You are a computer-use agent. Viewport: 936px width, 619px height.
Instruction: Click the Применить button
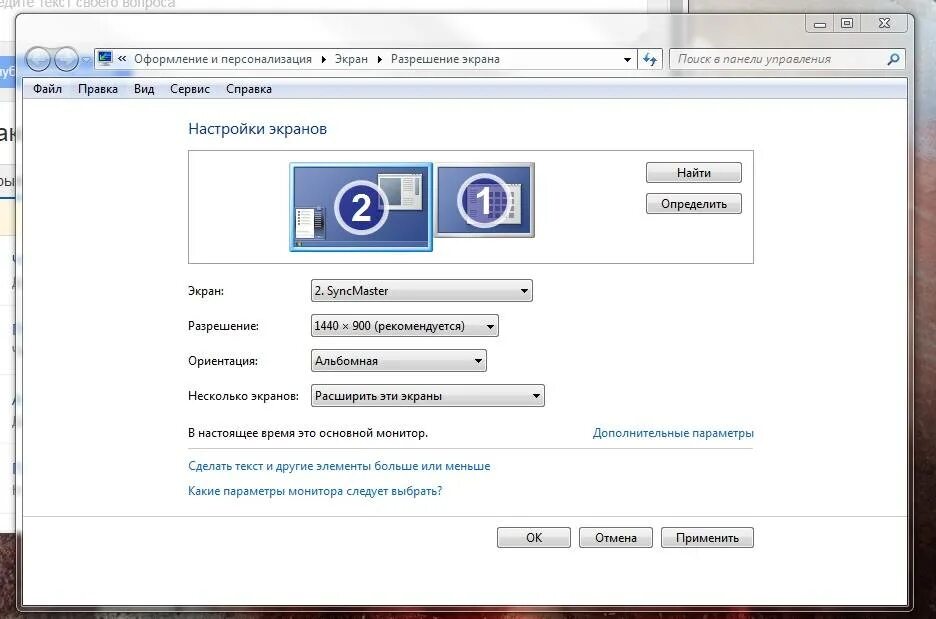click(x=707, y=537)
